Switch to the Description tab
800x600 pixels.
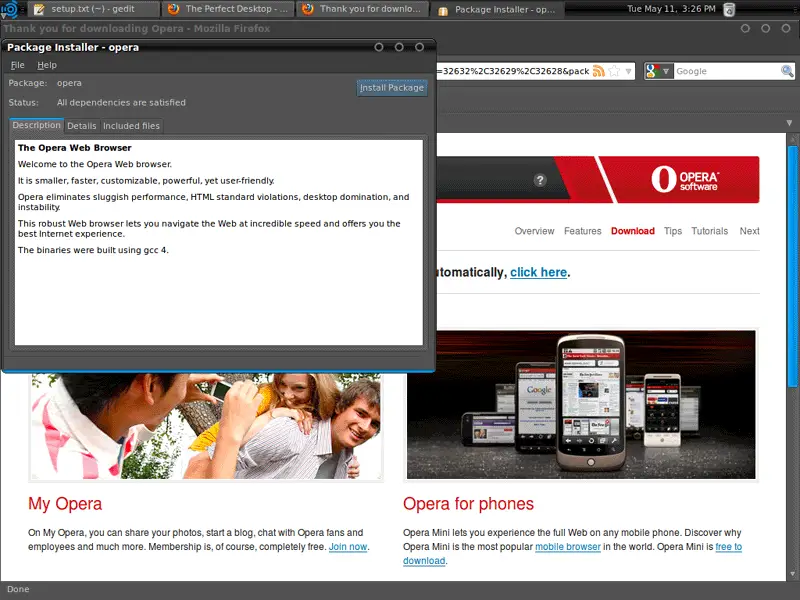click(x=37, y=125)
